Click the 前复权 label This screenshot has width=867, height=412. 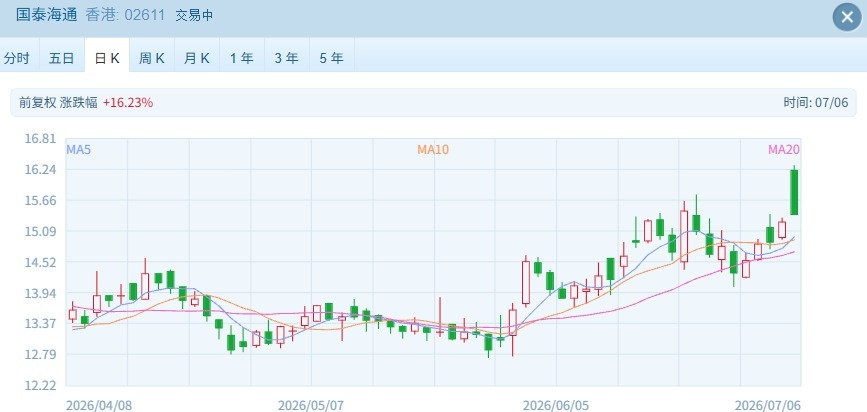pos(38,102)
